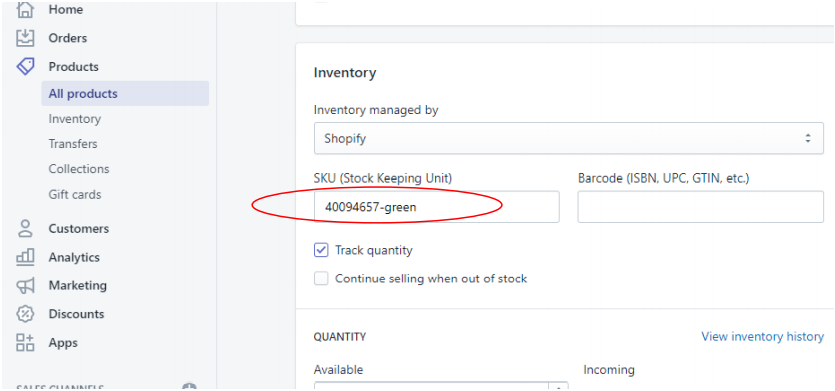The width and height of the screenshot is (835, 391).
Task: Click the Barcode input field
Action: coord(701,207)
